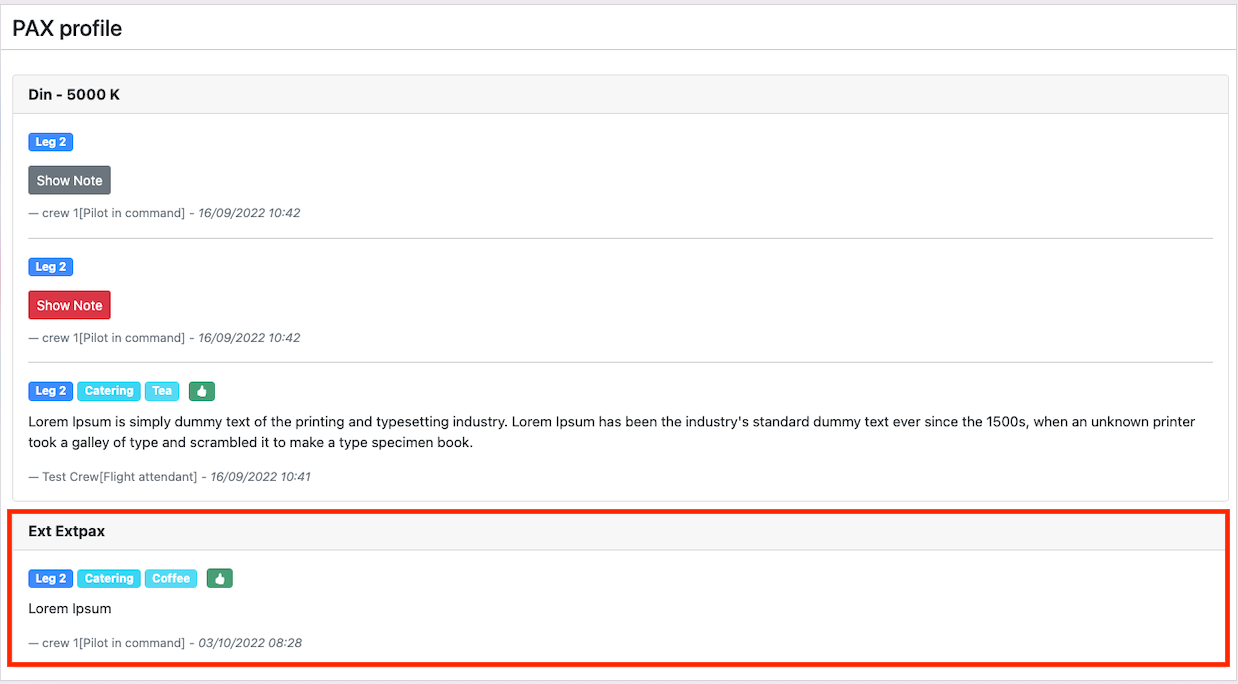Select Leg 2 badge under Ext Extpax

[51, 578]
